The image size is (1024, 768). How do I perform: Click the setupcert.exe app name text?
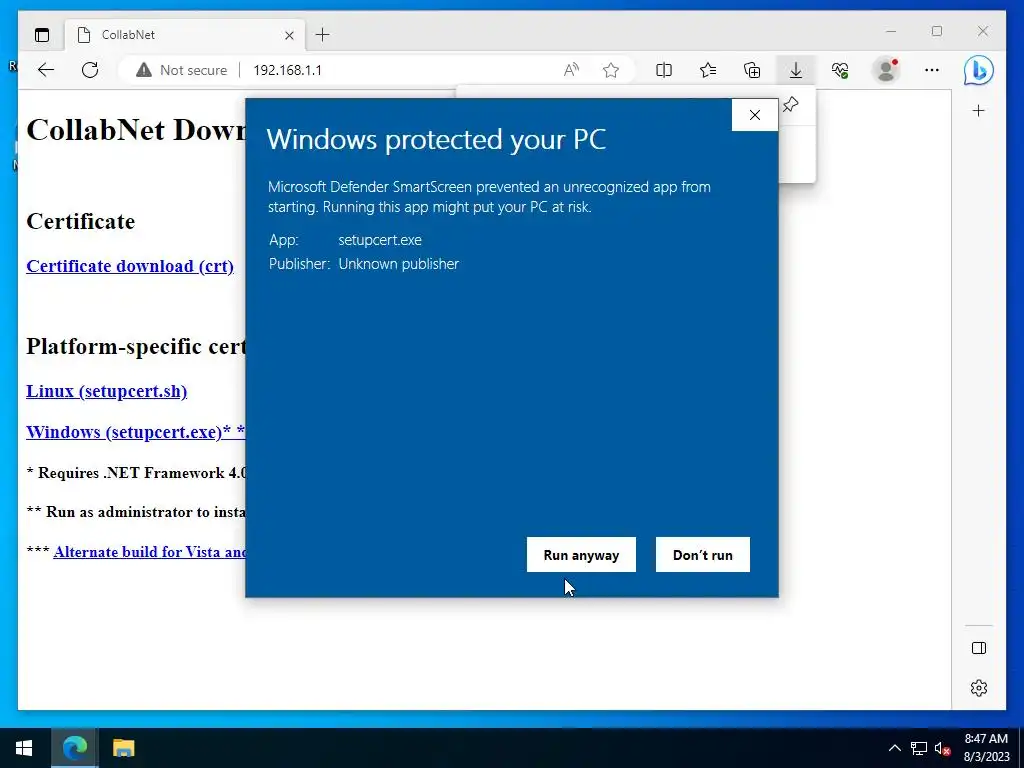point(380,240)
